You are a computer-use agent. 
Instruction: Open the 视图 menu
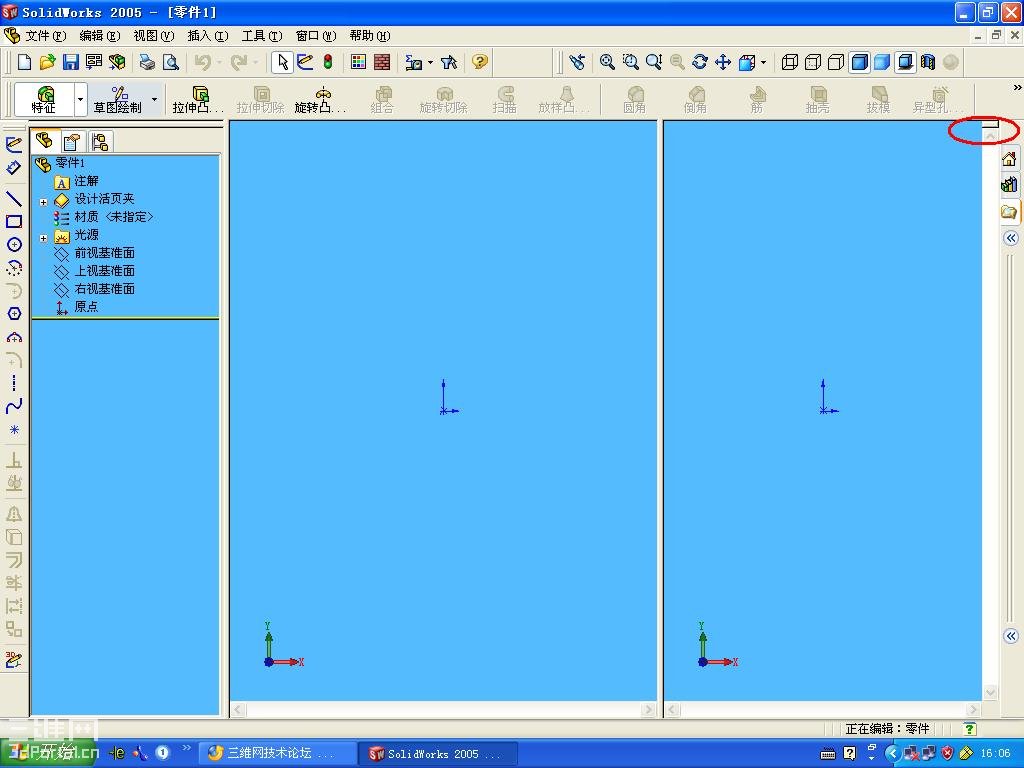(x=153, y=35)
